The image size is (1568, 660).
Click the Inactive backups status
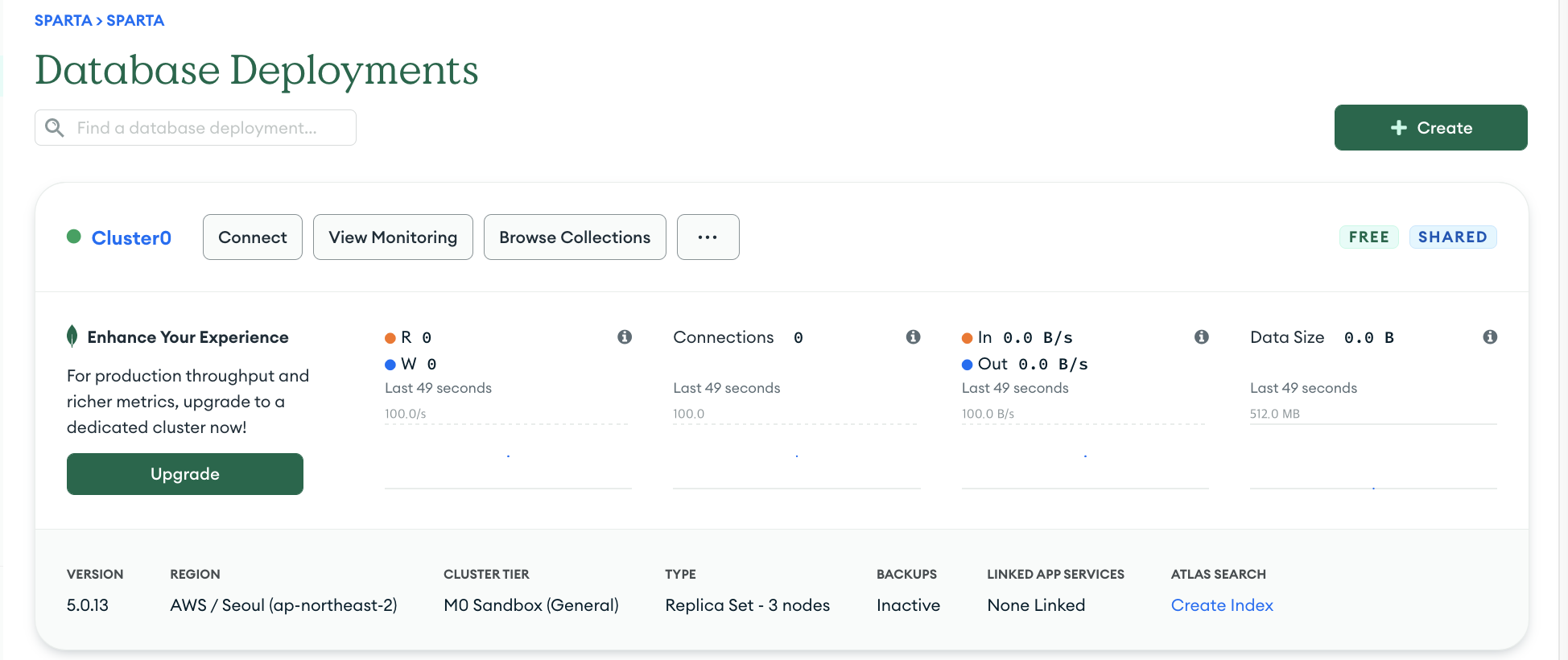[908, 605]
